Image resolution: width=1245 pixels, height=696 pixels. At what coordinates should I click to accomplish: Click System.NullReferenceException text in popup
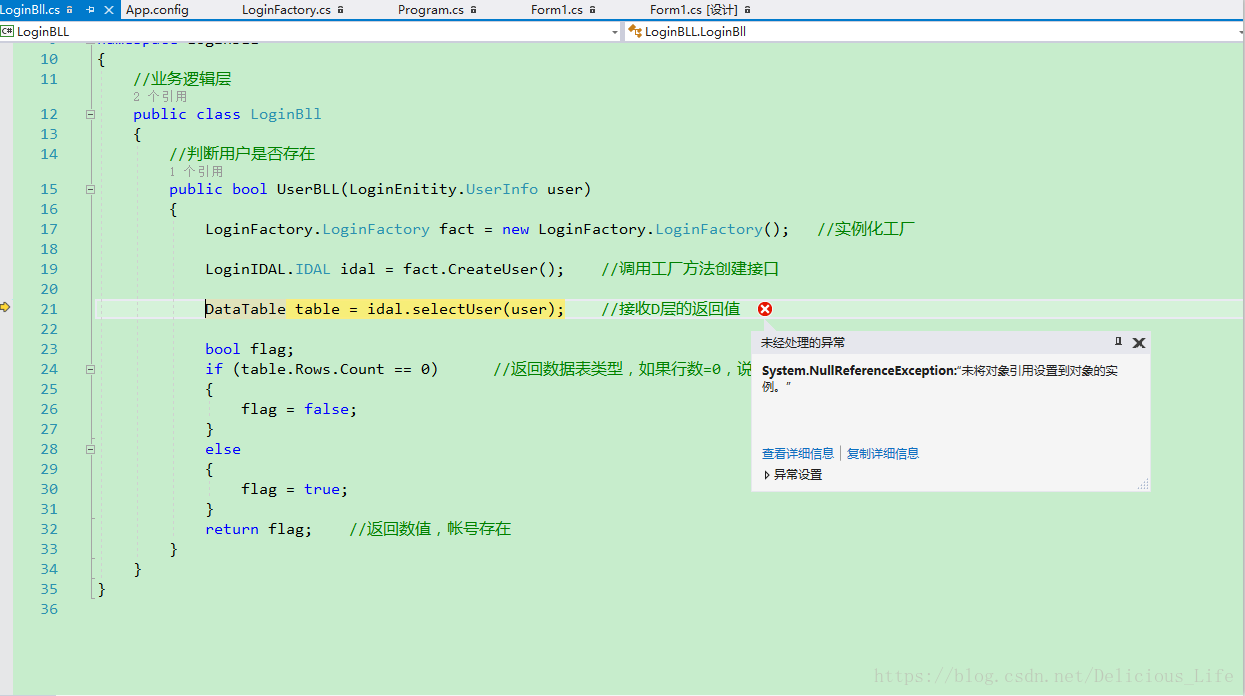click(x=859, y=371)
